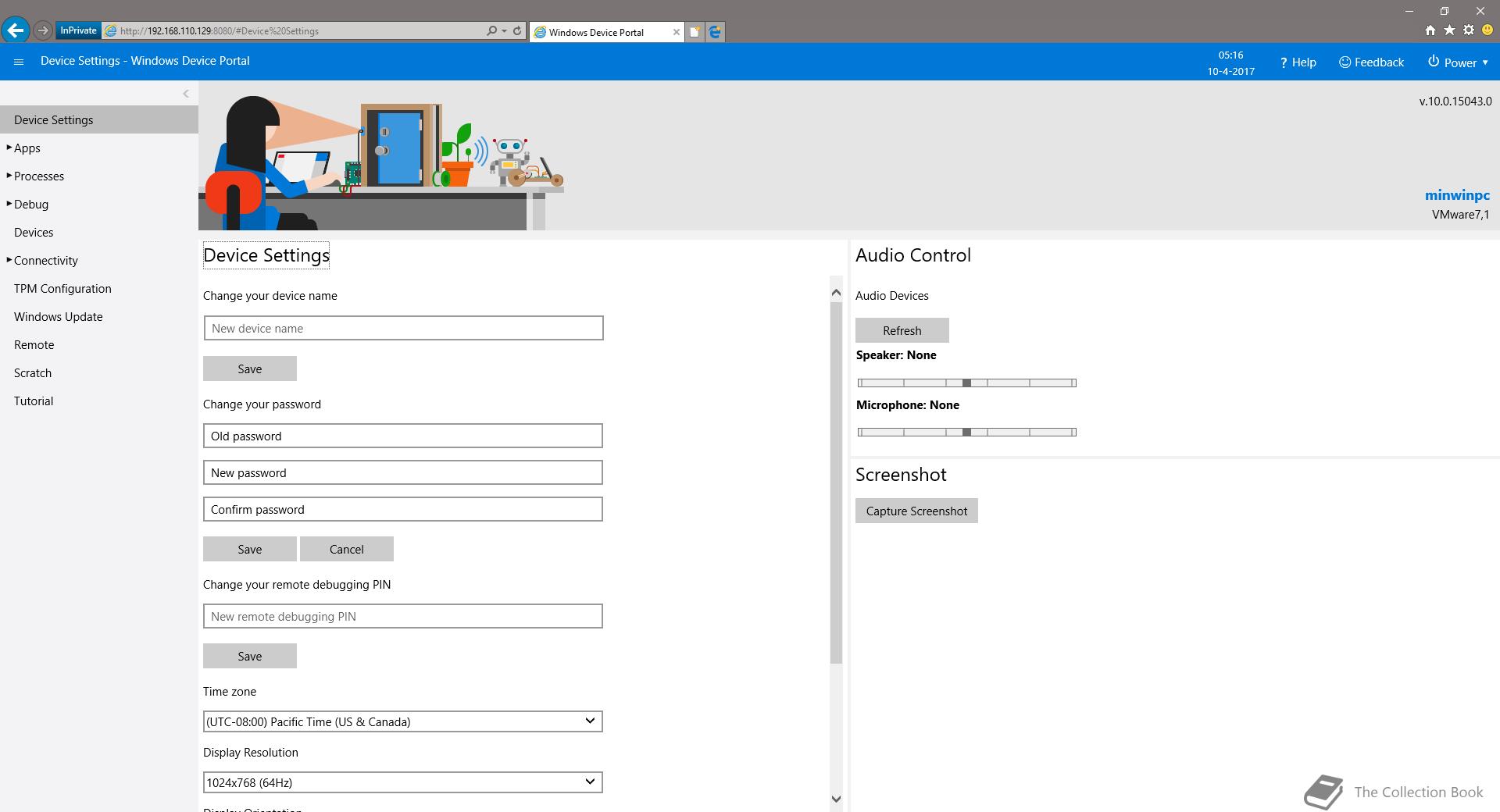The width and height of the screenshot is (1500, 812).
Task: Click the New device name field
Action: [x=403, y=328]
